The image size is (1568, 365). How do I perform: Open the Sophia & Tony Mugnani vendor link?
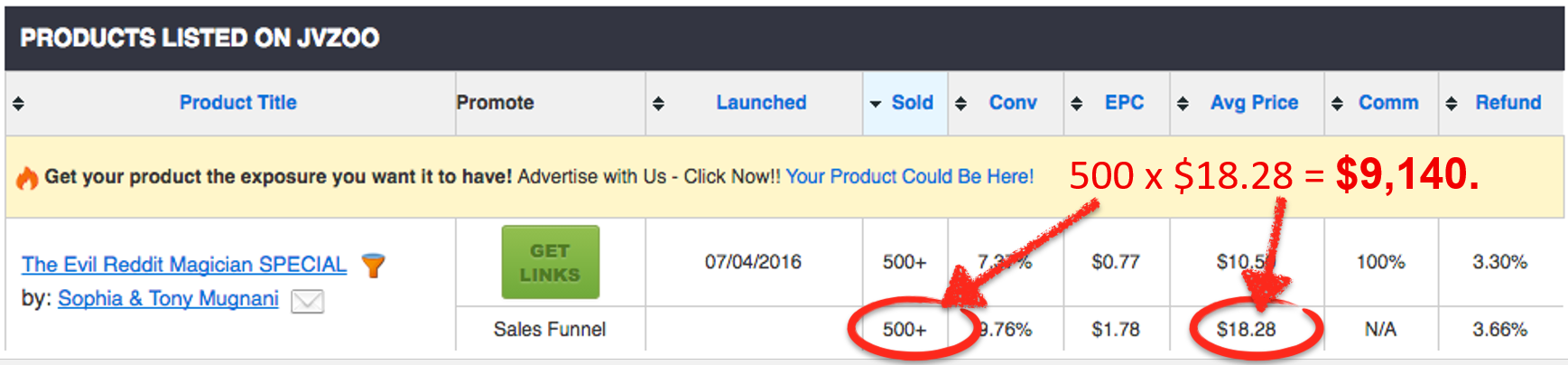click(168, 299)
